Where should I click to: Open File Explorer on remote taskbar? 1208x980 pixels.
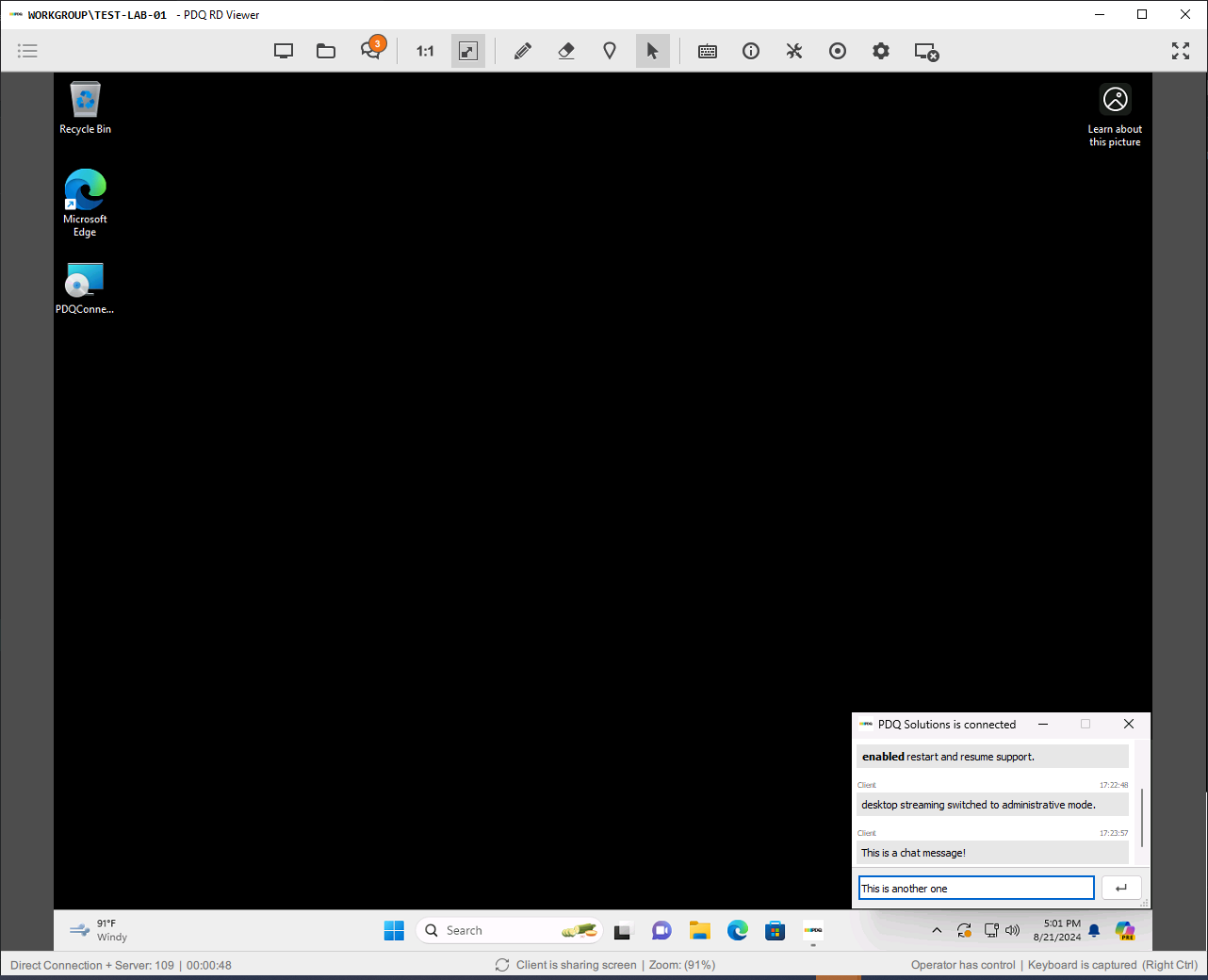click(699, 931)
